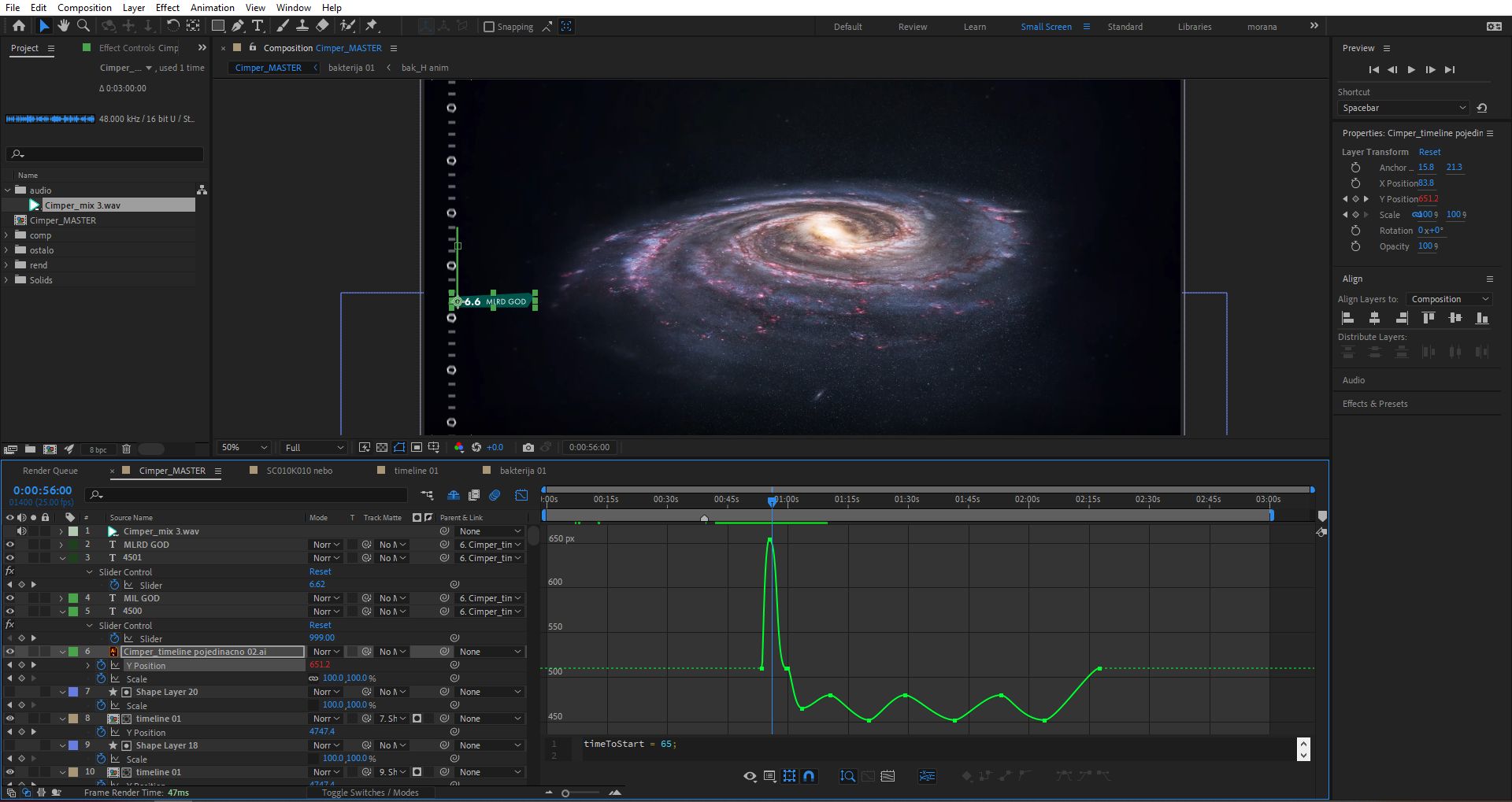Delete selected project item with trash icon
This screenshot has height=802, width=1512.
coord(126,449)
